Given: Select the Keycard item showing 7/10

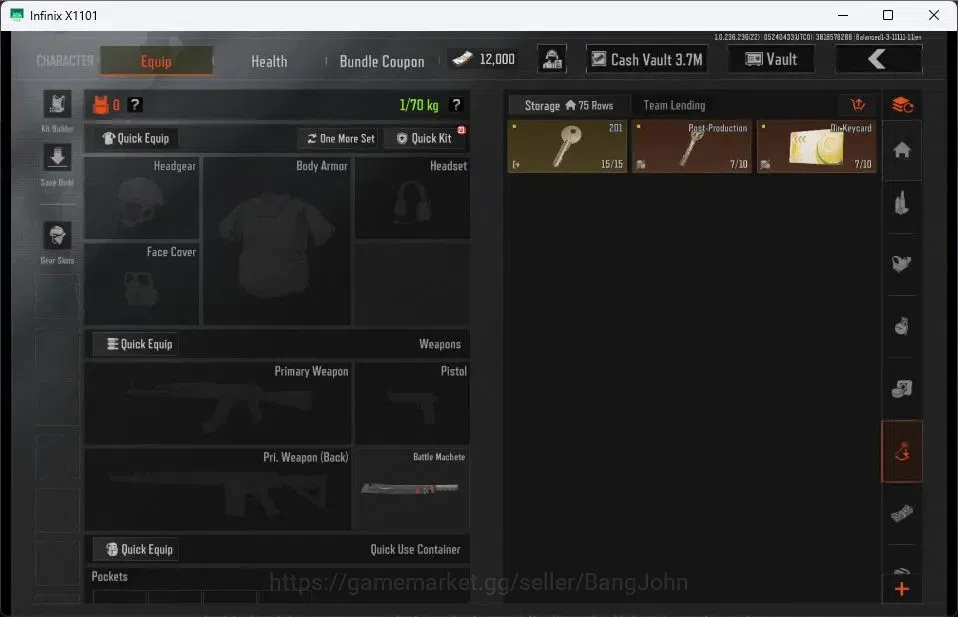Looking at the screenshot, I should coord(816,146).
